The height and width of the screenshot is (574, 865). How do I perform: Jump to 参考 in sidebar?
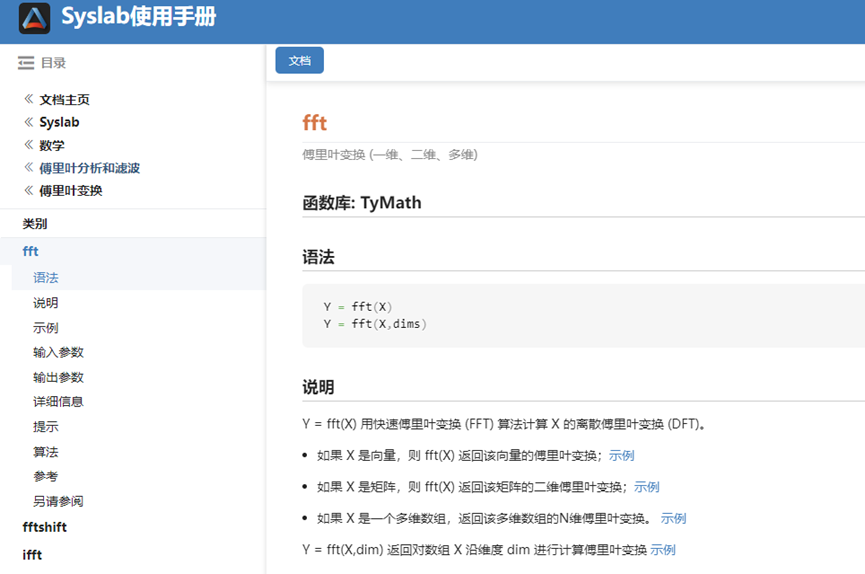[46, 476]
